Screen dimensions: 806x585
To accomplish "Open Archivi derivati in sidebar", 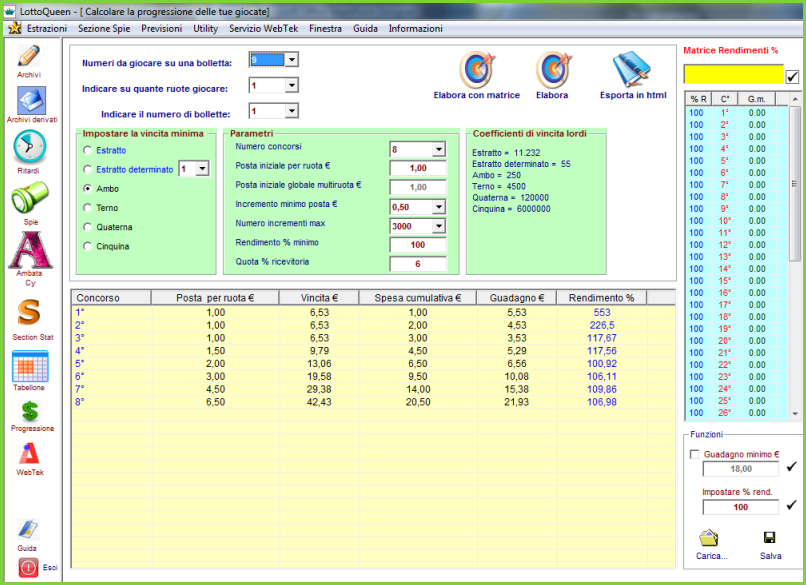I will click(x=31, y=100).
